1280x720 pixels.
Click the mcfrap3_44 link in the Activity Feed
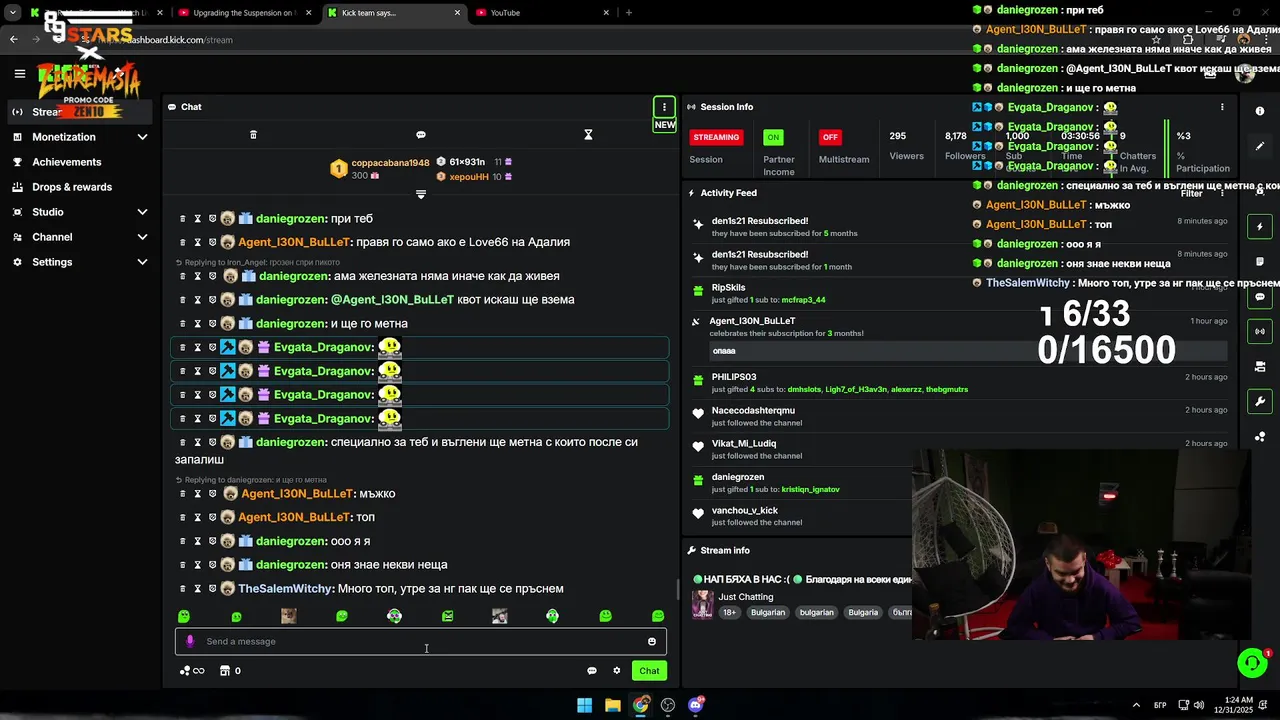point(803,300)
